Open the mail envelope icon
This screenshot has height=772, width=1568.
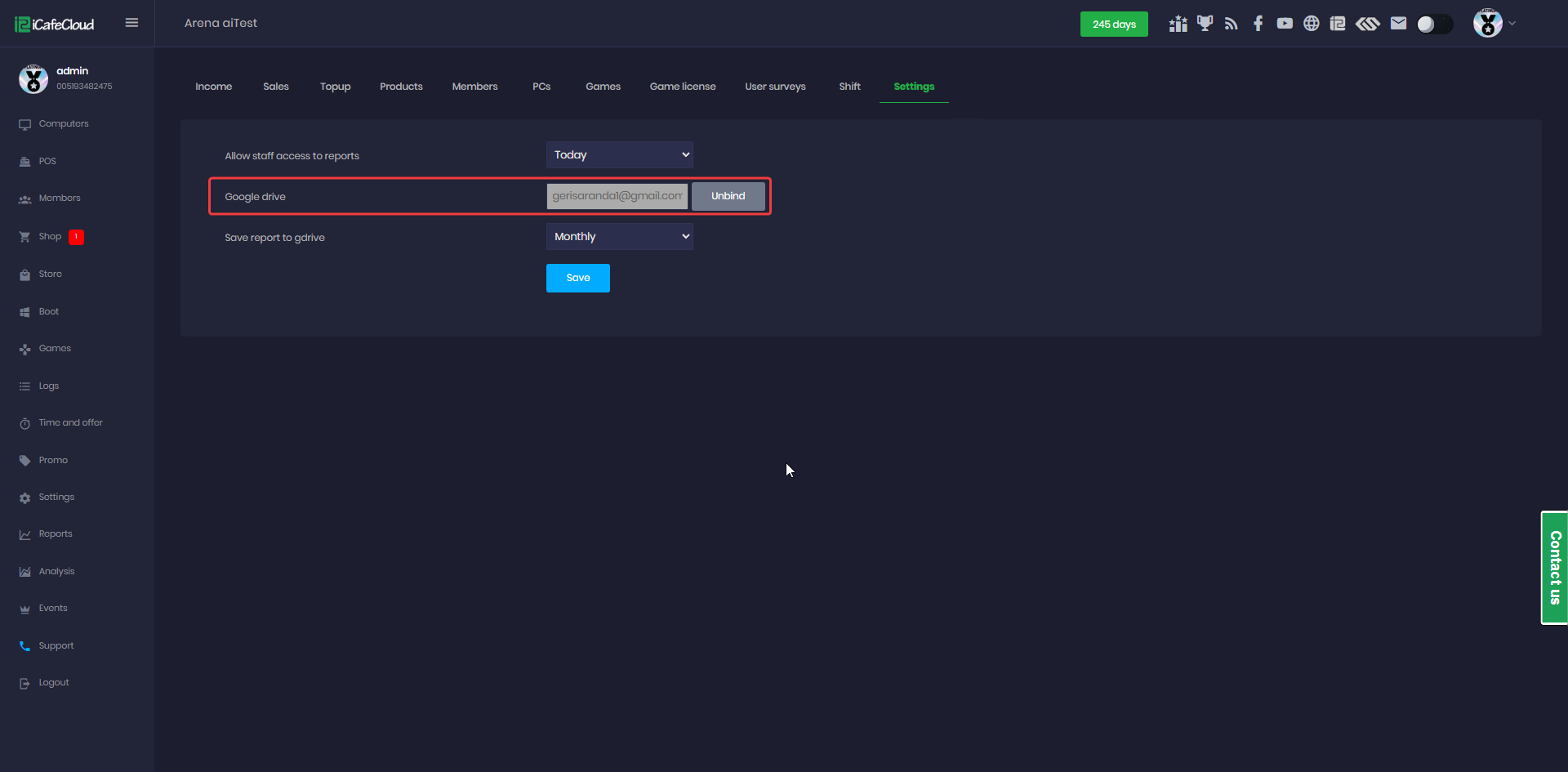(1398, 24)
